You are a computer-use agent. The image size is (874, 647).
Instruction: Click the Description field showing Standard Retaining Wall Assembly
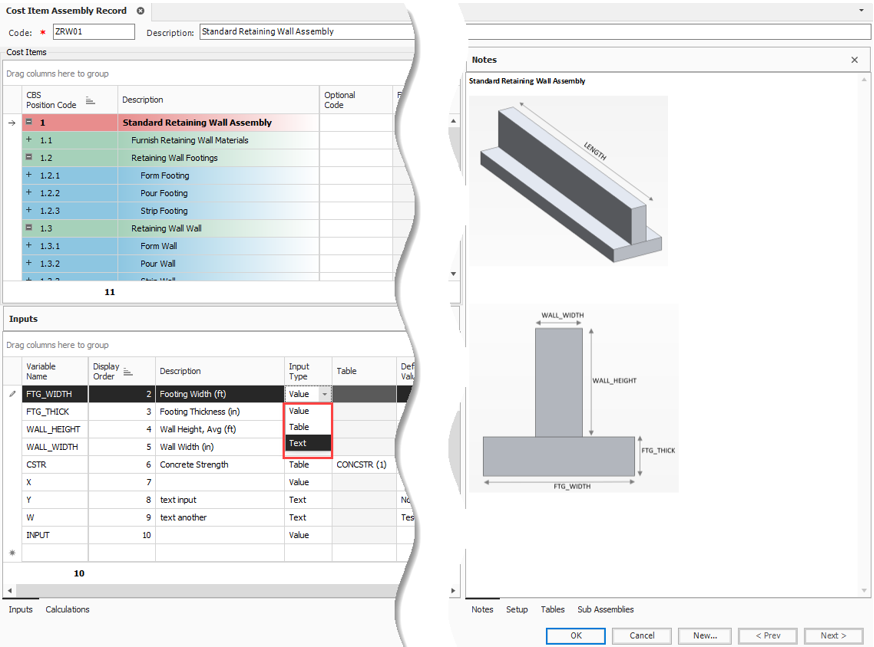point(300,31)
